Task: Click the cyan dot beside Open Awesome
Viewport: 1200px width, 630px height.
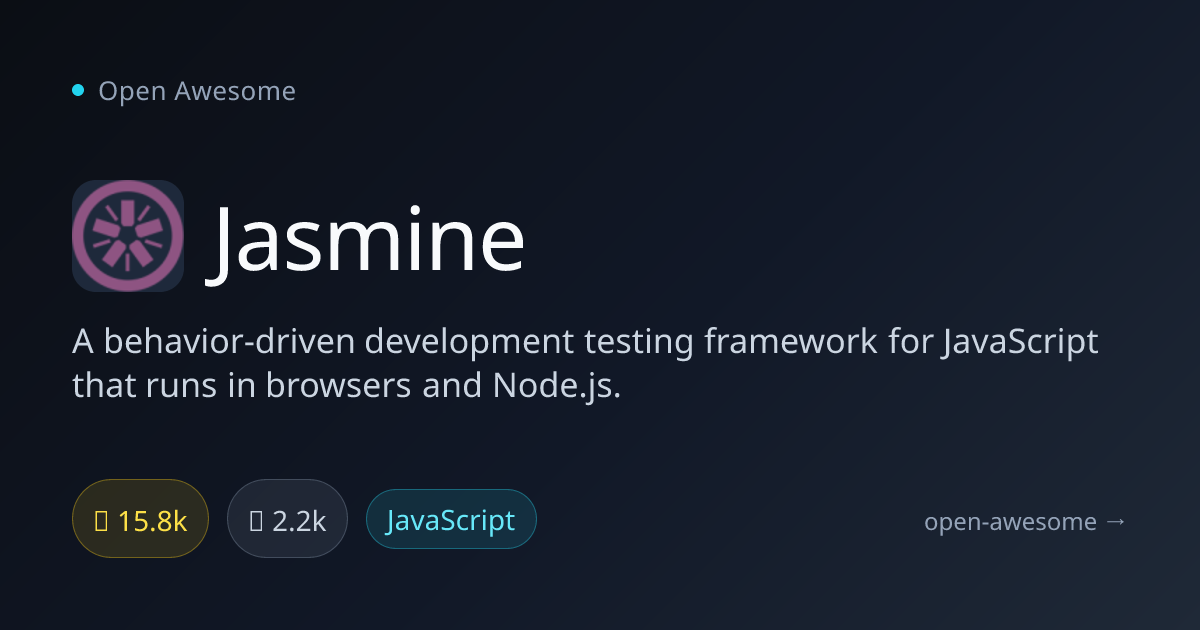Action: [x=78, y=91]
